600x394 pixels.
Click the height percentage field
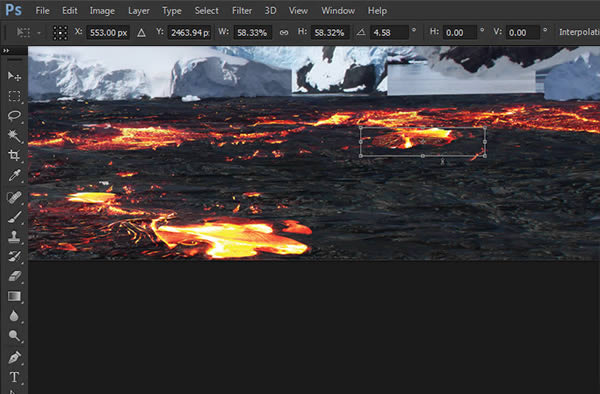tap(329, 33)
